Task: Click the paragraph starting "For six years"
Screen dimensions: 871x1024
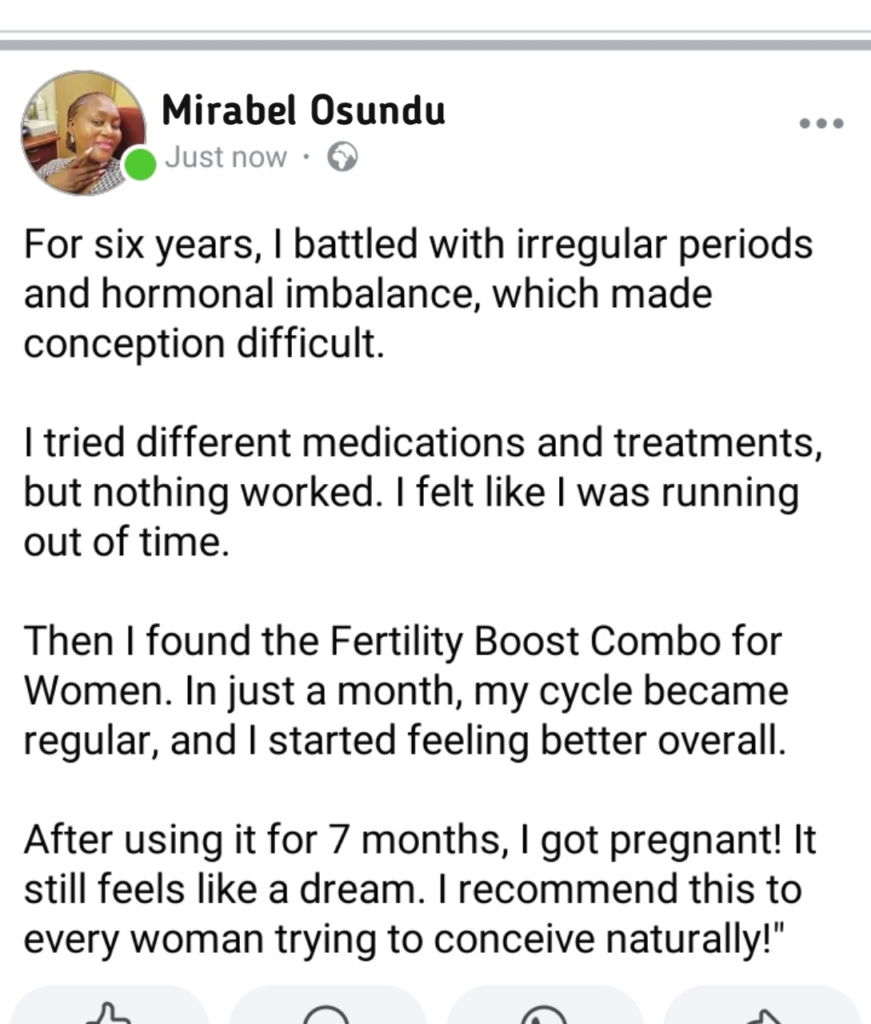Action: [x=418, y=294]
